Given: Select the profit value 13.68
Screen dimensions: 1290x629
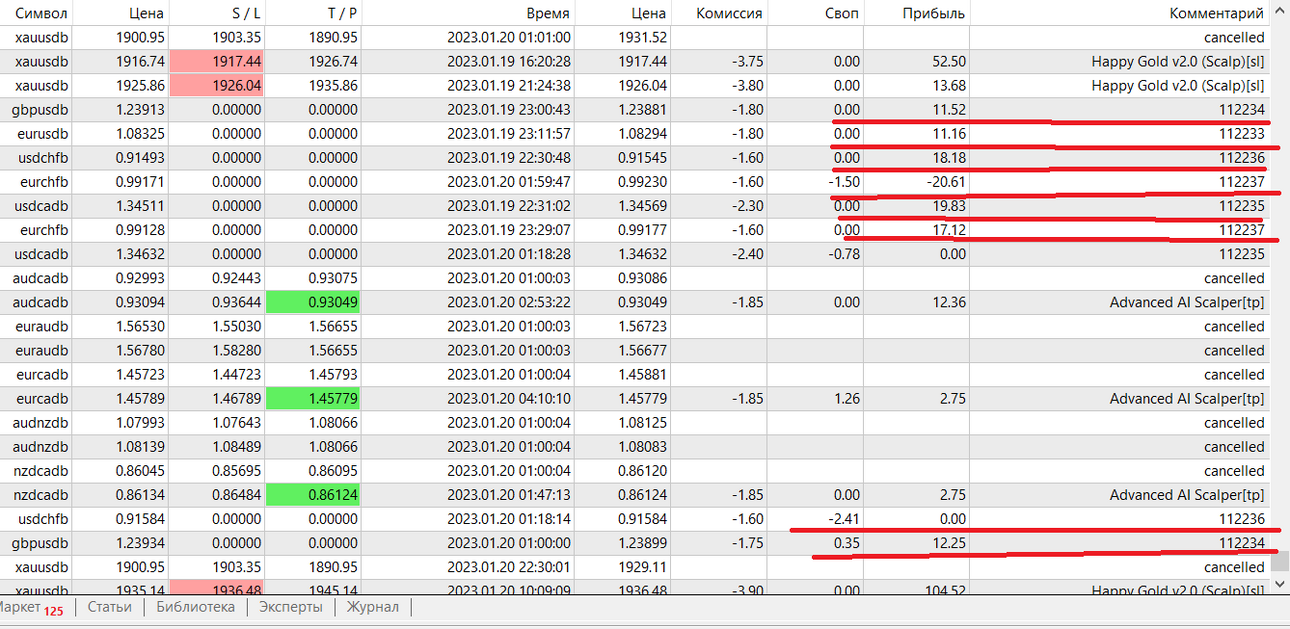Looking at the screenshot, I should point(948,86).
